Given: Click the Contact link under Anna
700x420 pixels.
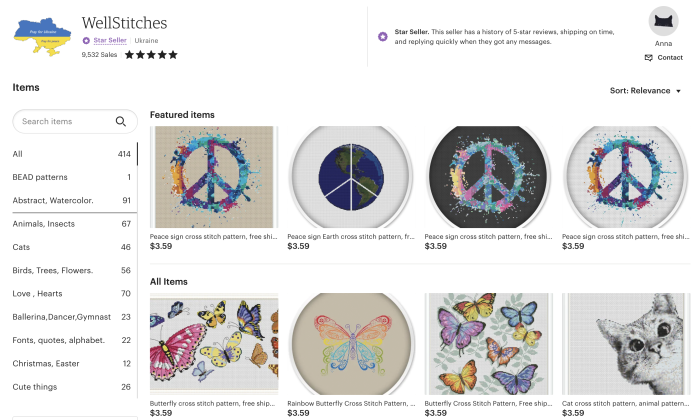Looking at the screenshot, I should click(x=670, y=58).
